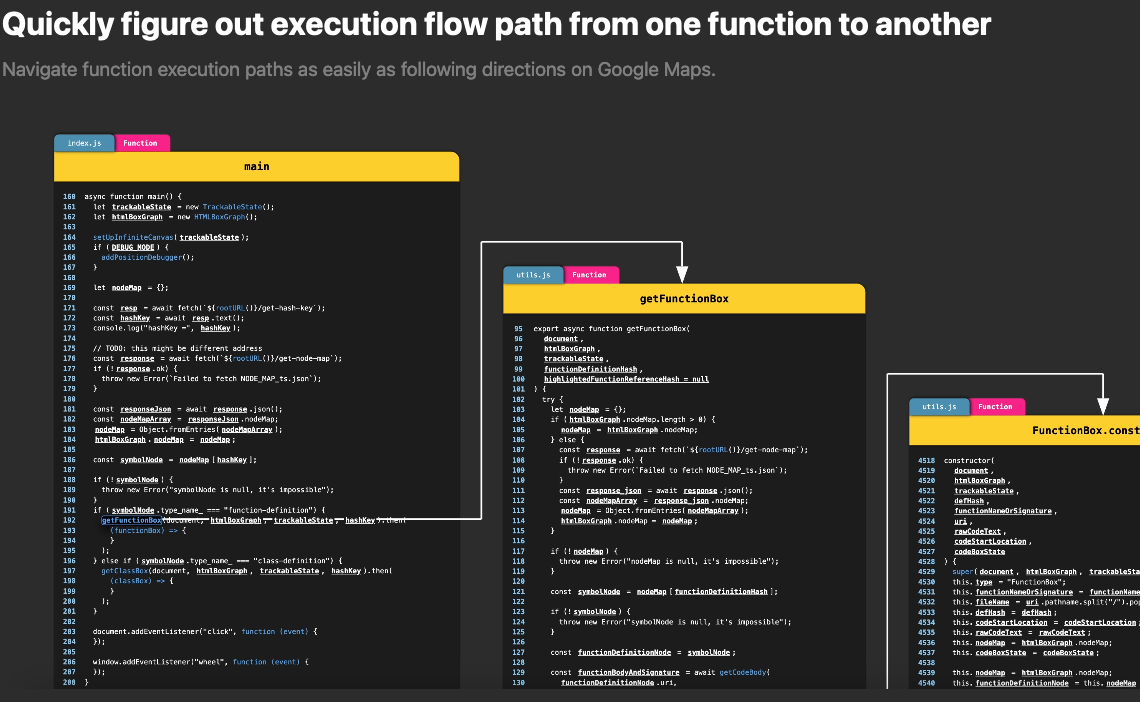Click responseJson declaration on line 181
The height and width of the screenshot is (702, 1140).
(x=145, y=410)
